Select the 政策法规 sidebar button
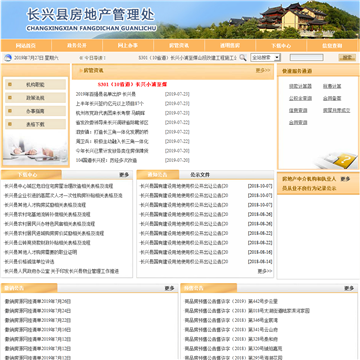 pyautogui.click(x=35, y=98)
